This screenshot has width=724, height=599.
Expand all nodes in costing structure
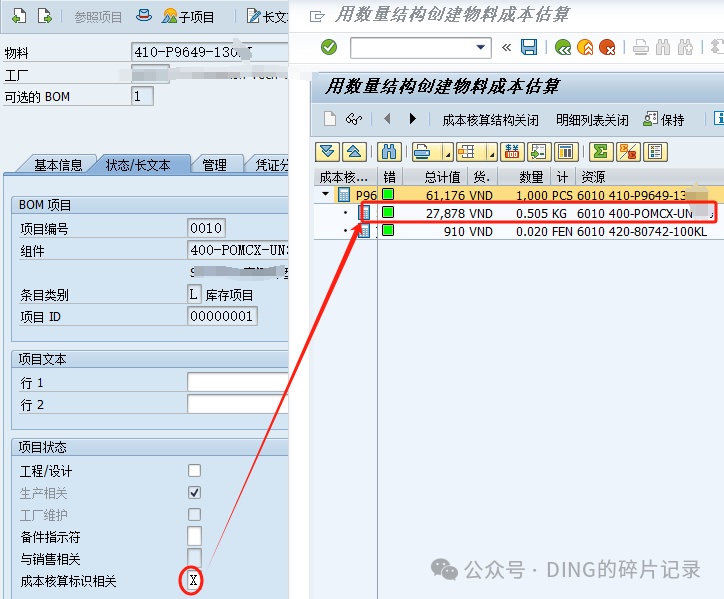click(327, 151)
